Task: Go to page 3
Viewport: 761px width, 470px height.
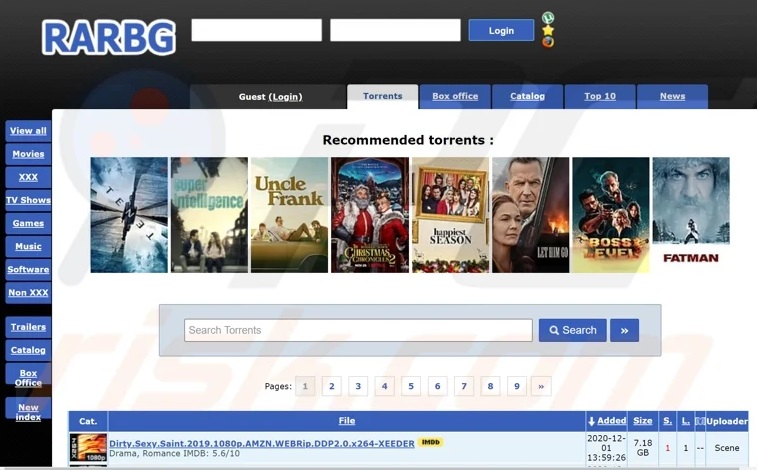Action: [x=358, y=386]
